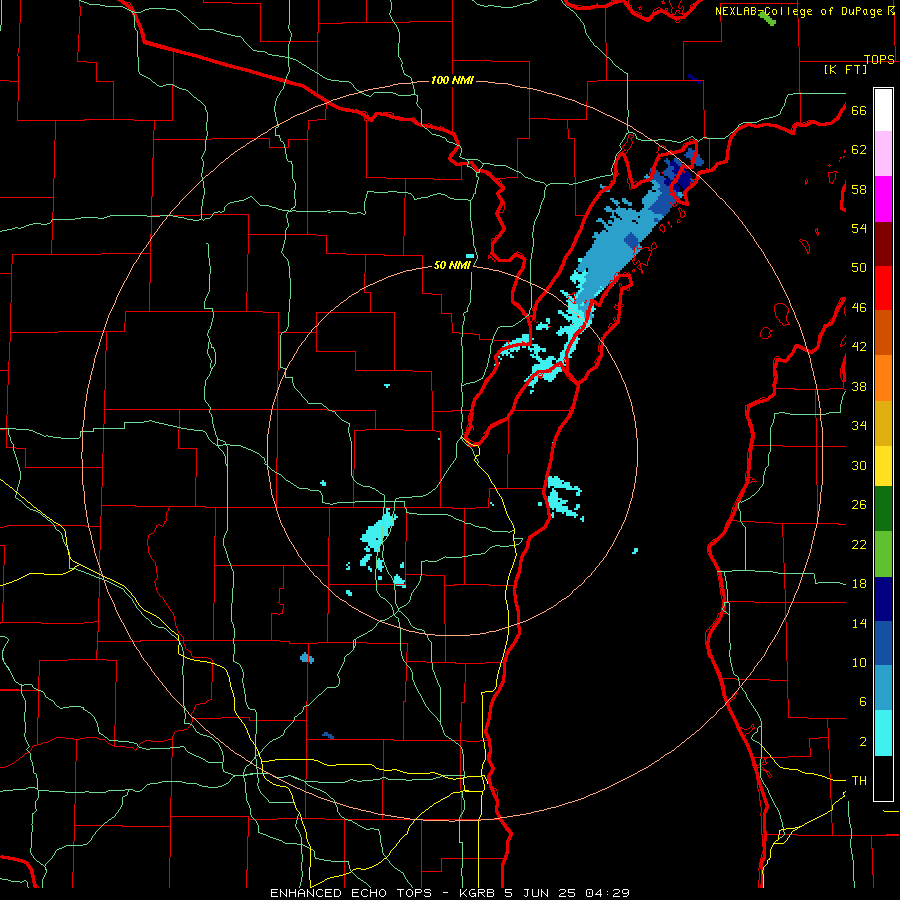Pick the light green legend swatch
The image size is (900, 900).
(x=883, y=554)
